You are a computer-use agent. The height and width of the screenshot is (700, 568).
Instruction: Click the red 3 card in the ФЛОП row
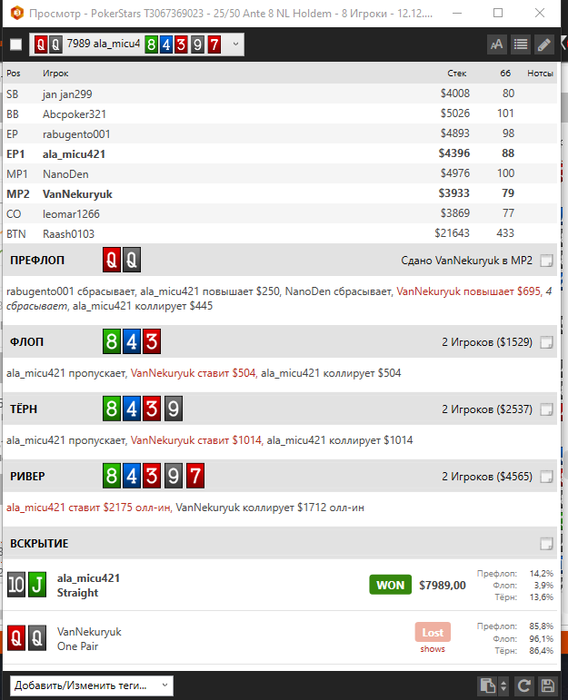pyautogui.click(x=152, y=342)
